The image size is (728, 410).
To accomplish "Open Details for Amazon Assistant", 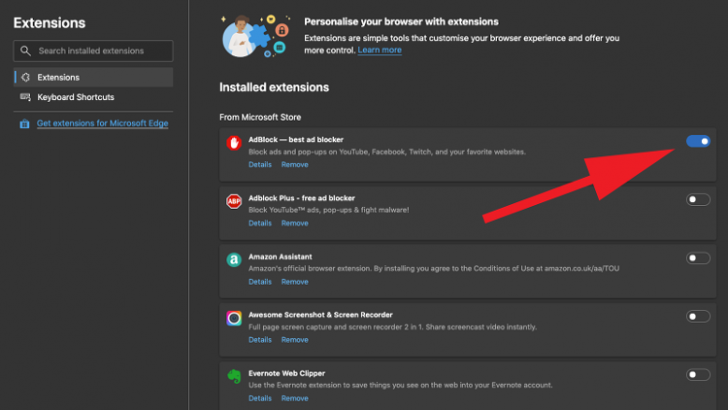I will point(260,282).
